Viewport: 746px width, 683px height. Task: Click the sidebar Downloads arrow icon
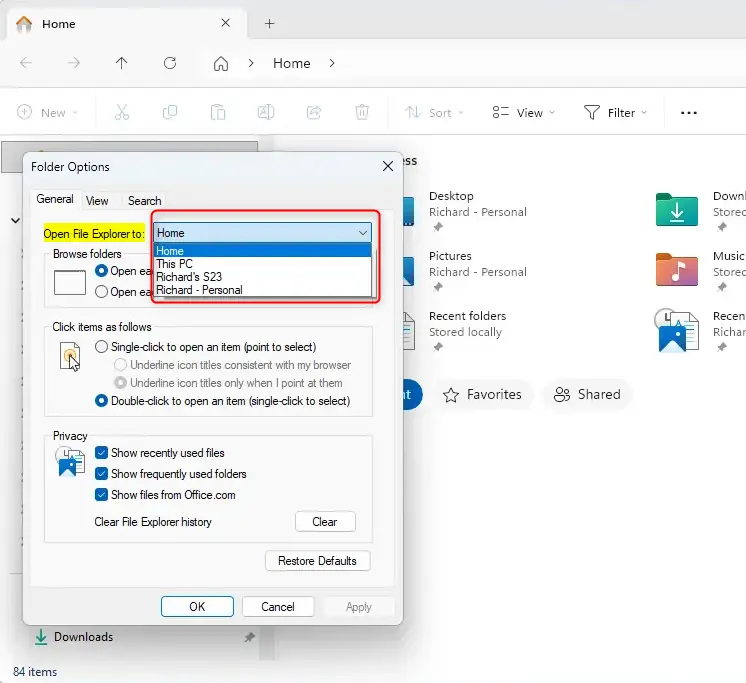click(x=41, y=637)
